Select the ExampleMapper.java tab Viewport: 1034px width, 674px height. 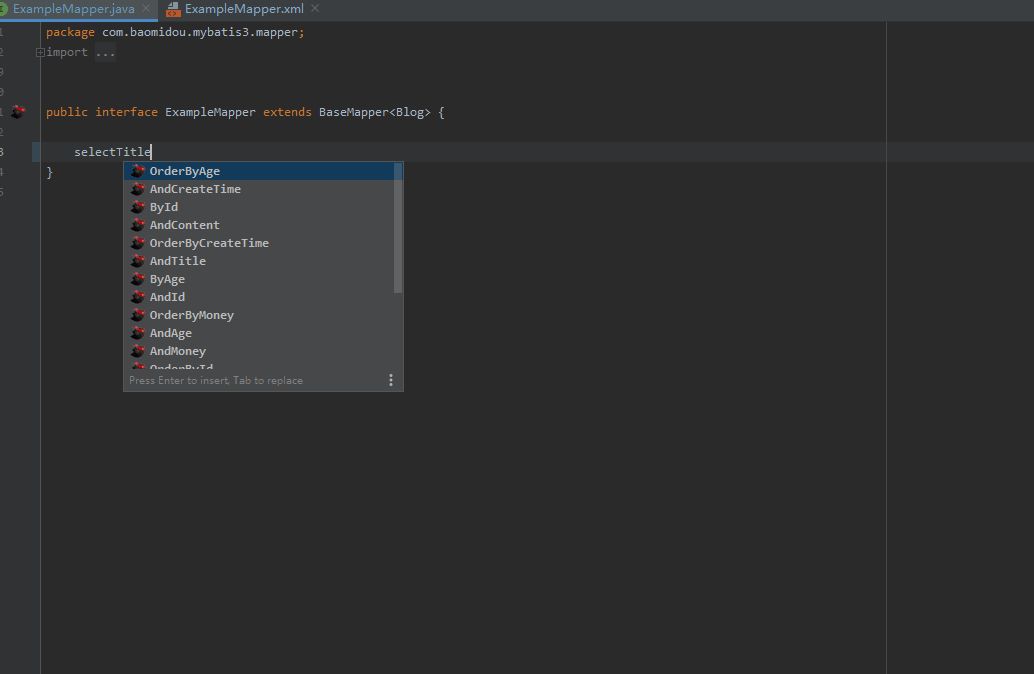(73, 9)
